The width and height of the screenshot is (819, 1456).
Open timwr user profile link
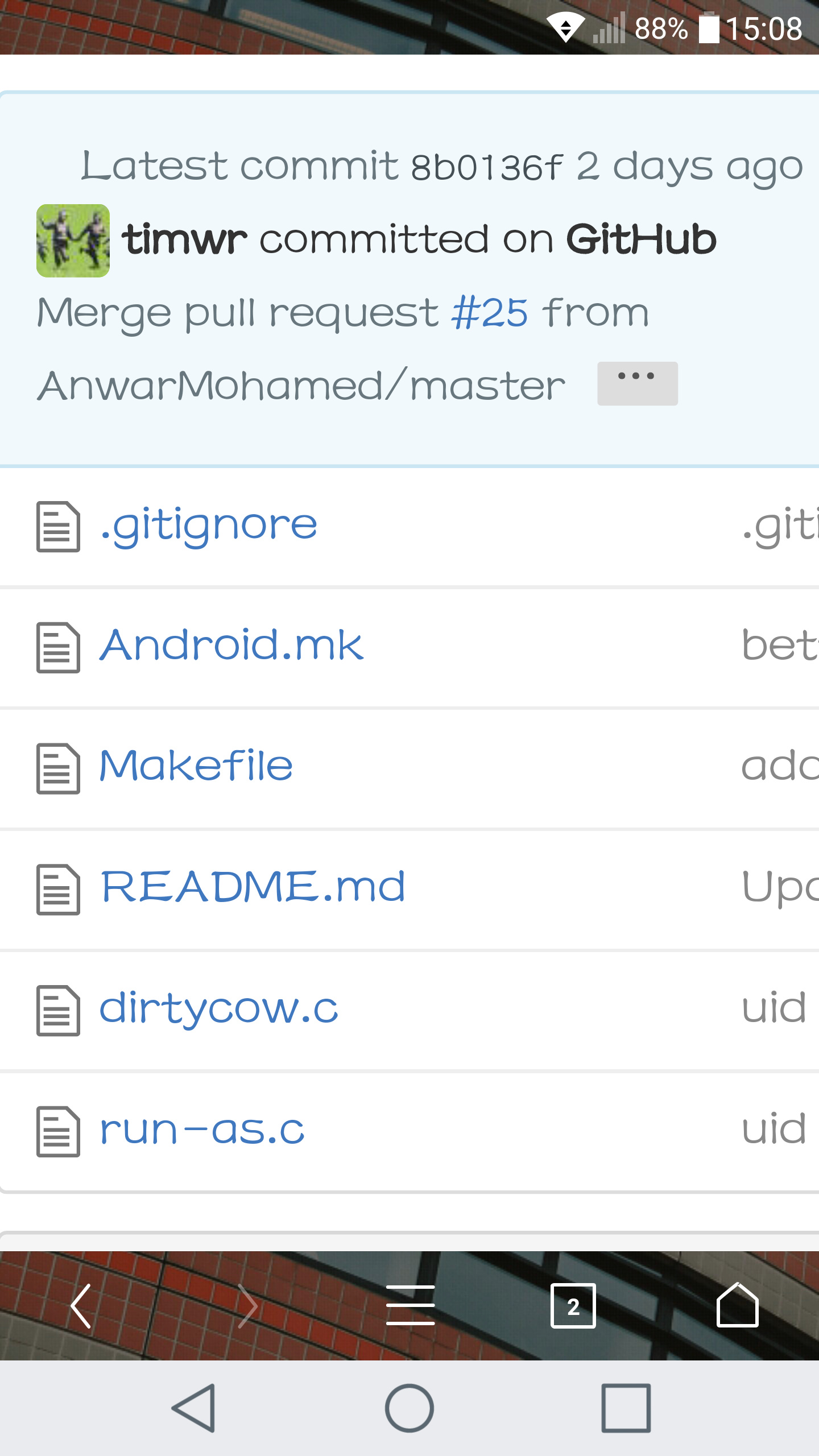(x=184, y=239)
